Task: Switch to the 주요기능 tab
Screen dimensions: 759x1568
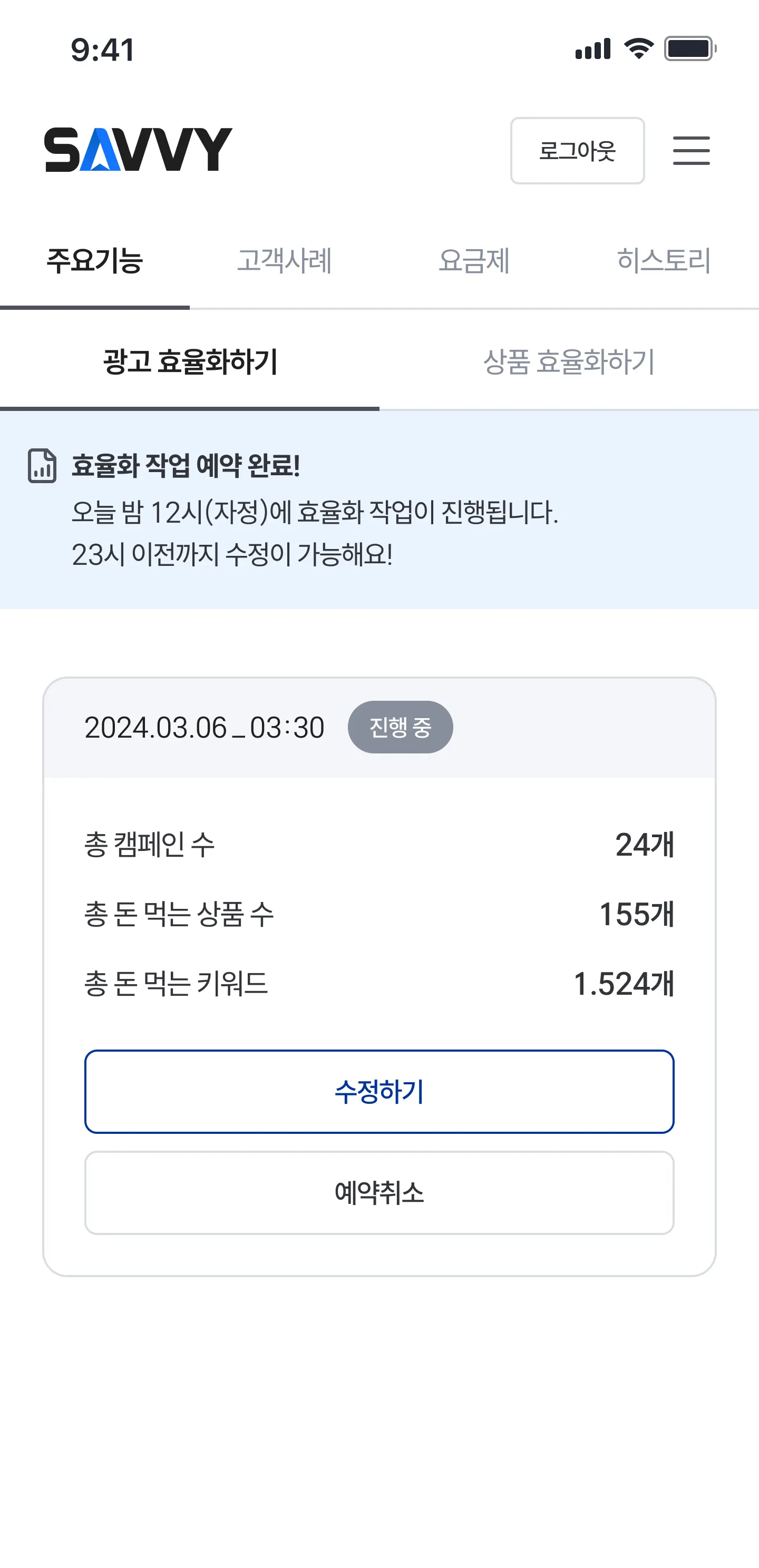Action: point(95,261)
